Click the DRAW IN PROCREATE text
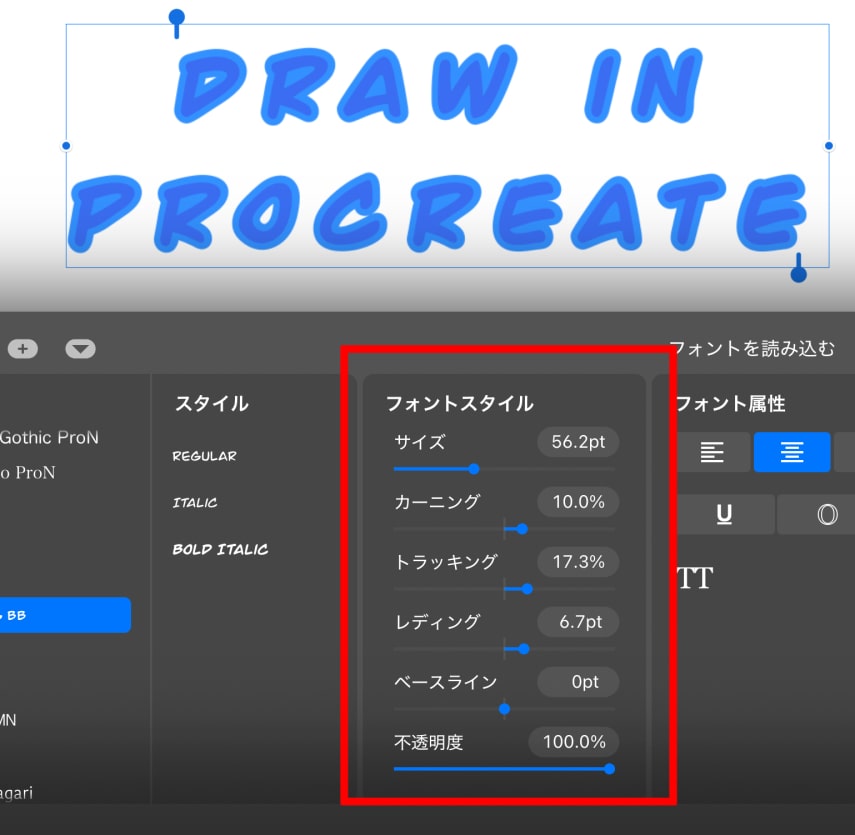Image resolution: width=855 pixels, height=835 pixels. pos(439,147)
